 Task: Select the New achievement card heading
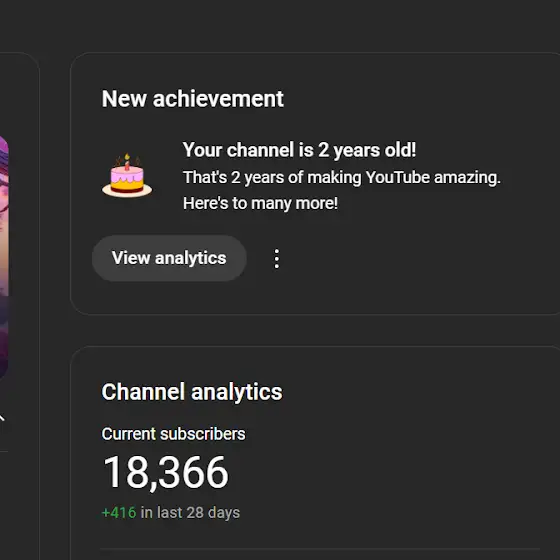(192, 99)
